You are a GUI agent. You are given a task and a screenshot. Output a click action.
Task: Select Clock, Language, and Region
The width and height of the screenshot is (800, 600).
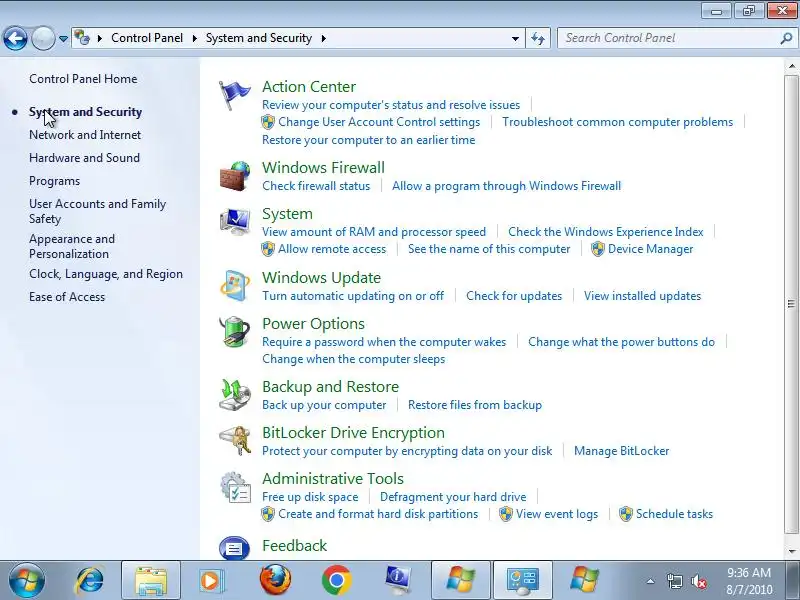(106, 274)
